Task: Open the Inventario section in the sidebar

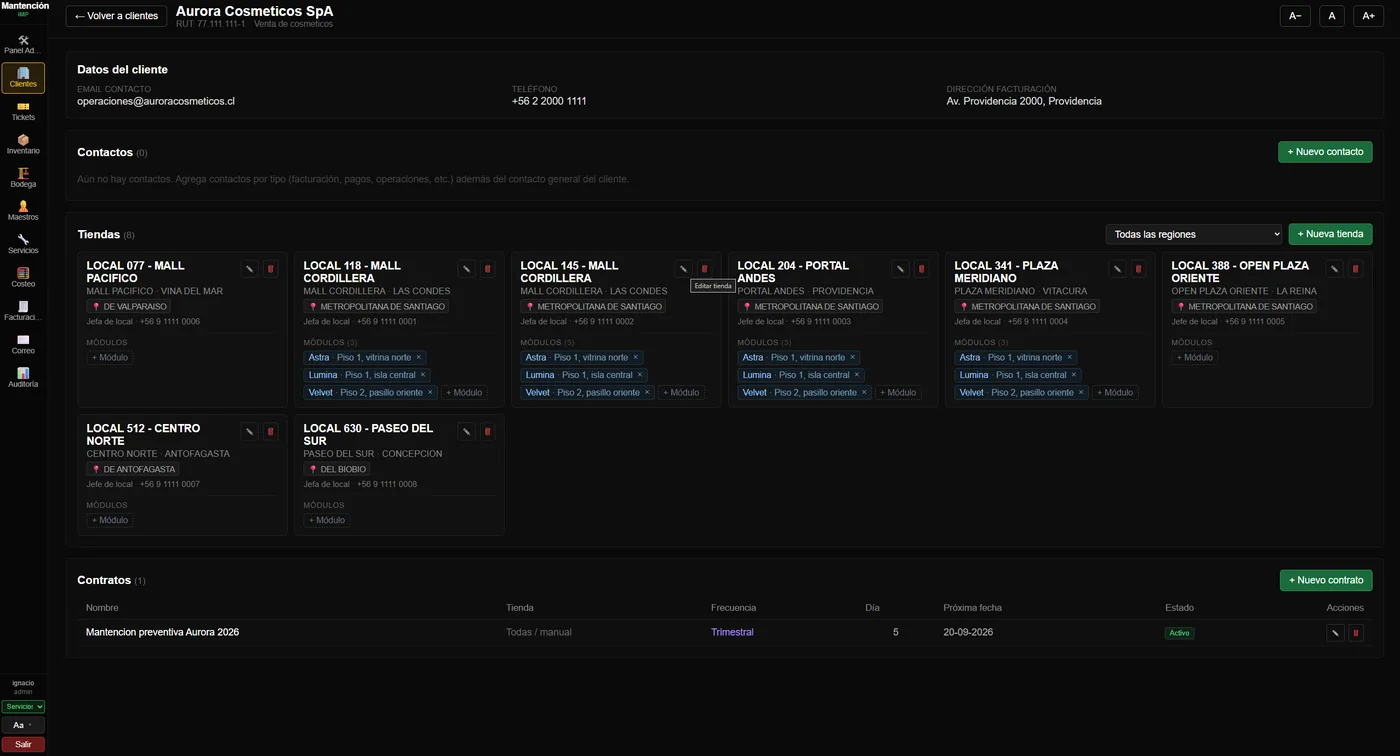Action: click(23, 145)
